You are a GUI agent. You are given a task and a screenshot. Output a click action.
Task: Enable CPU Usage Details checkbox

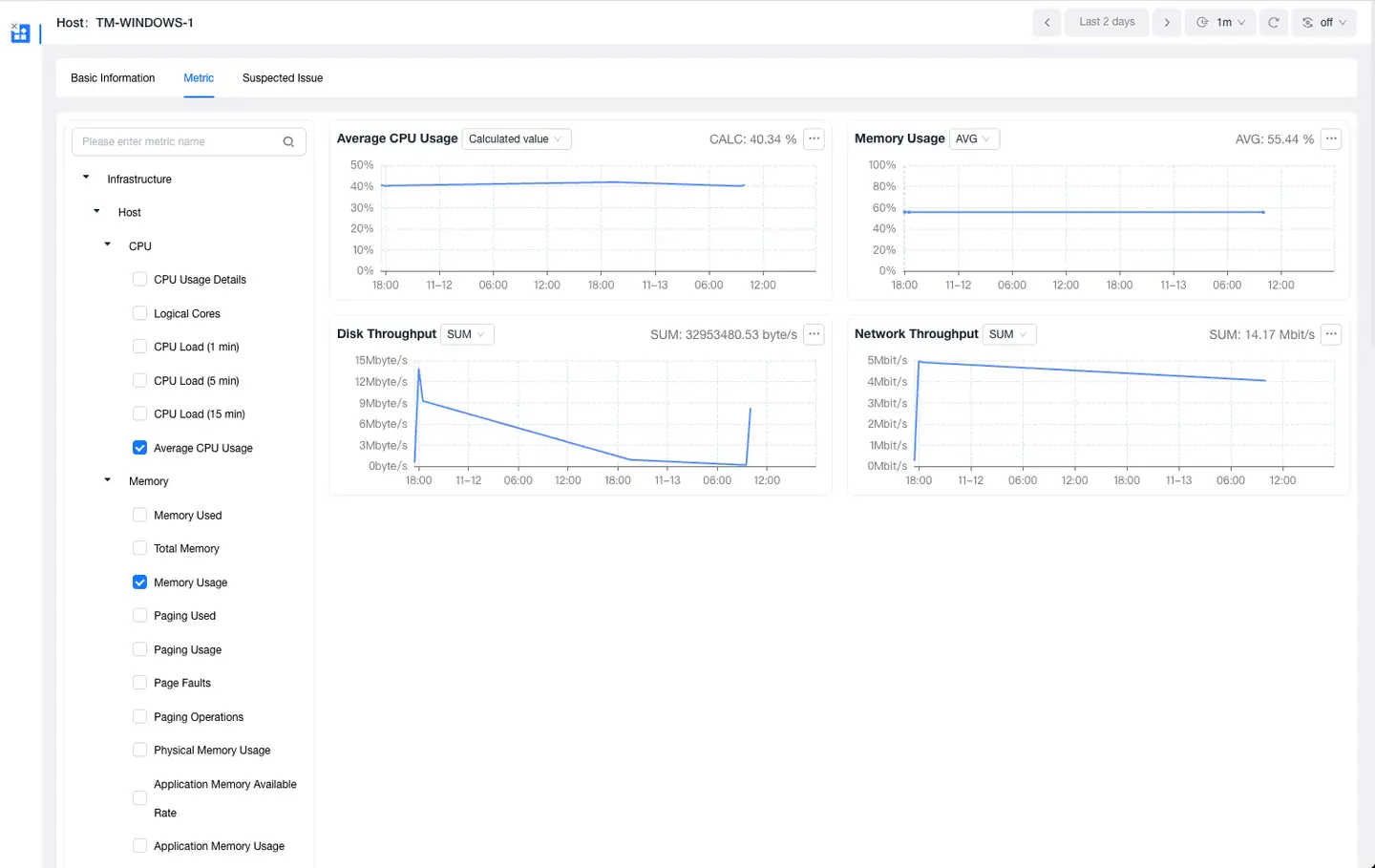(x=139, y=280)
